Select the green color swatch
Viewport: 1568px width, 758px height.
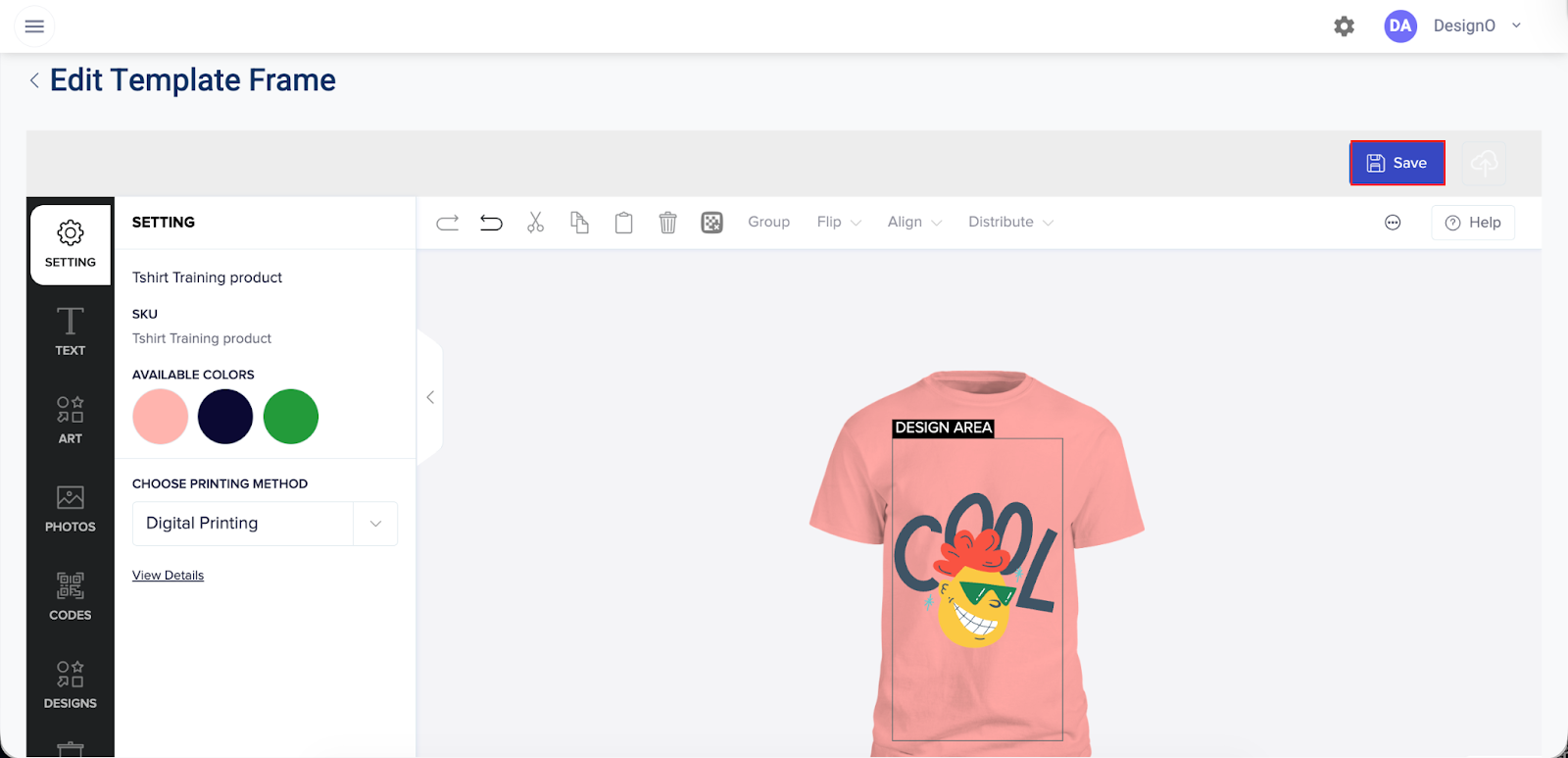[x=291, y=417]
